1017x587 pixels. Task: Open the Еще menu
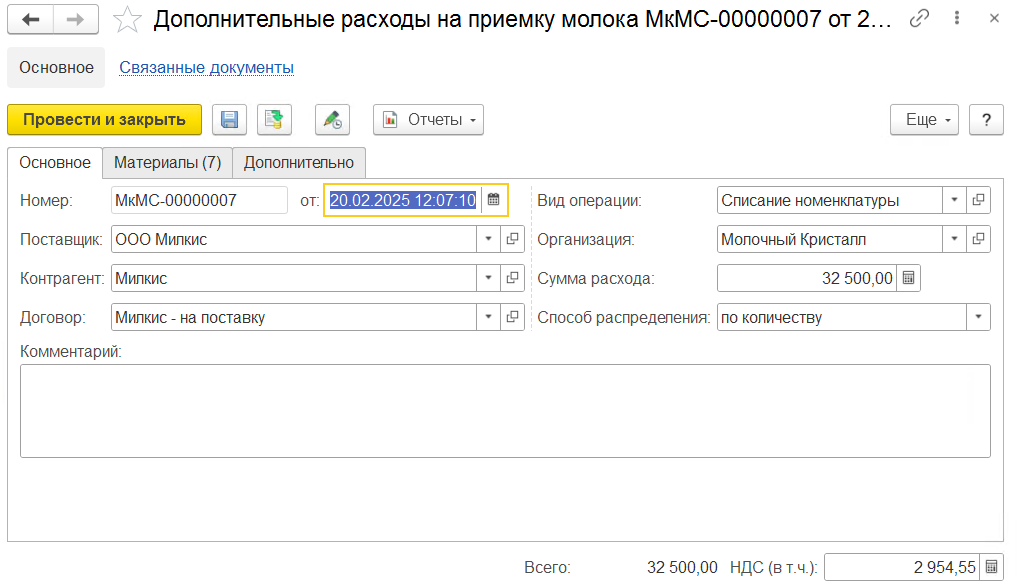point(924,119)
